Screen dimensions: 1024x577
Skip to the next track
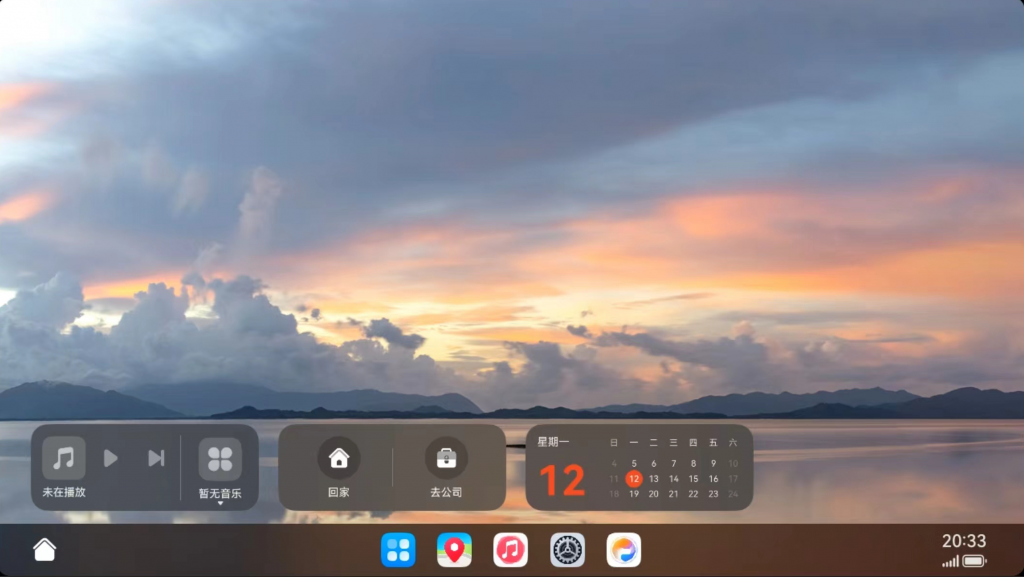156,458
